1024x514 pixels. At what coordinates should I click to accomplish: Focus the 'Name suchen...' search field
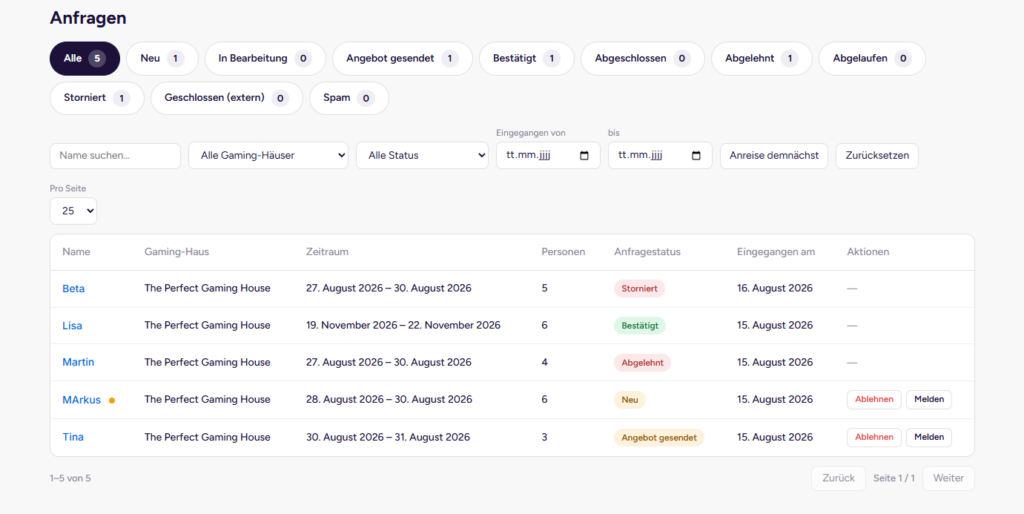(x=115, y=156)
